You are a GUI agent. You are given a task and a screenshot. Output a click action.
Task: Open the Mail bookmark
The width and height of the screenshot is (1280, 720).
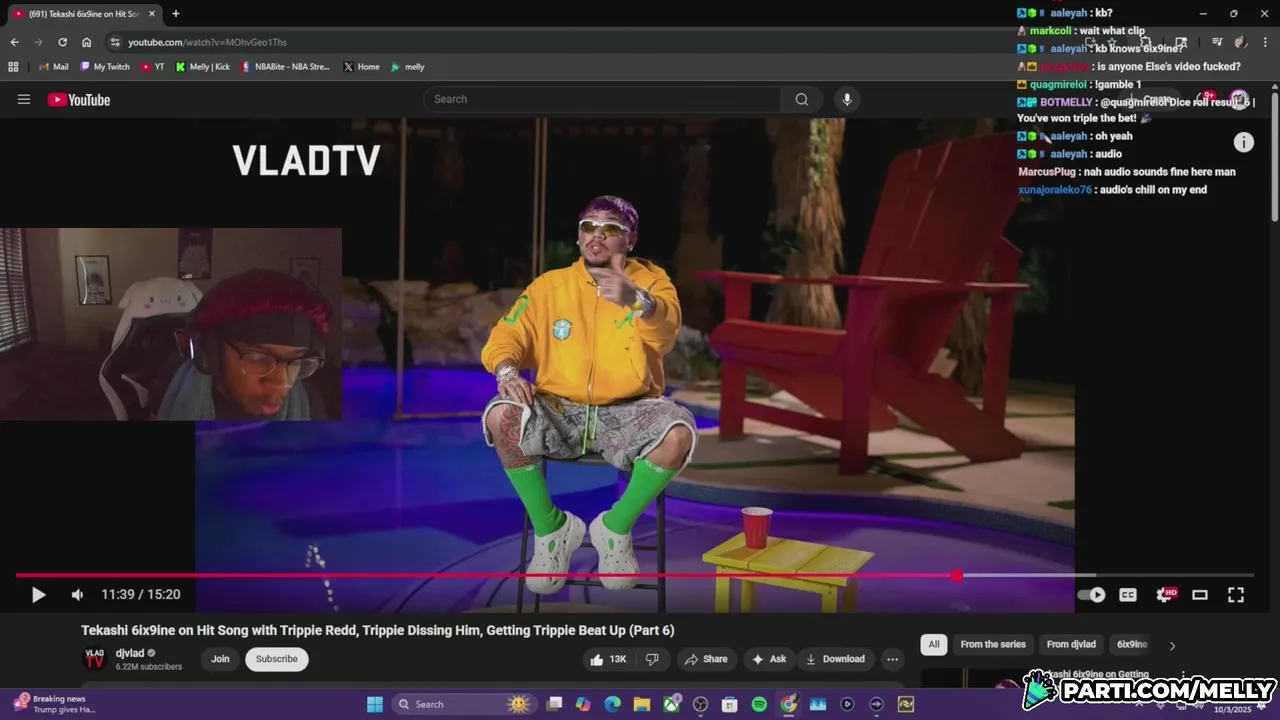pos(54,67)
